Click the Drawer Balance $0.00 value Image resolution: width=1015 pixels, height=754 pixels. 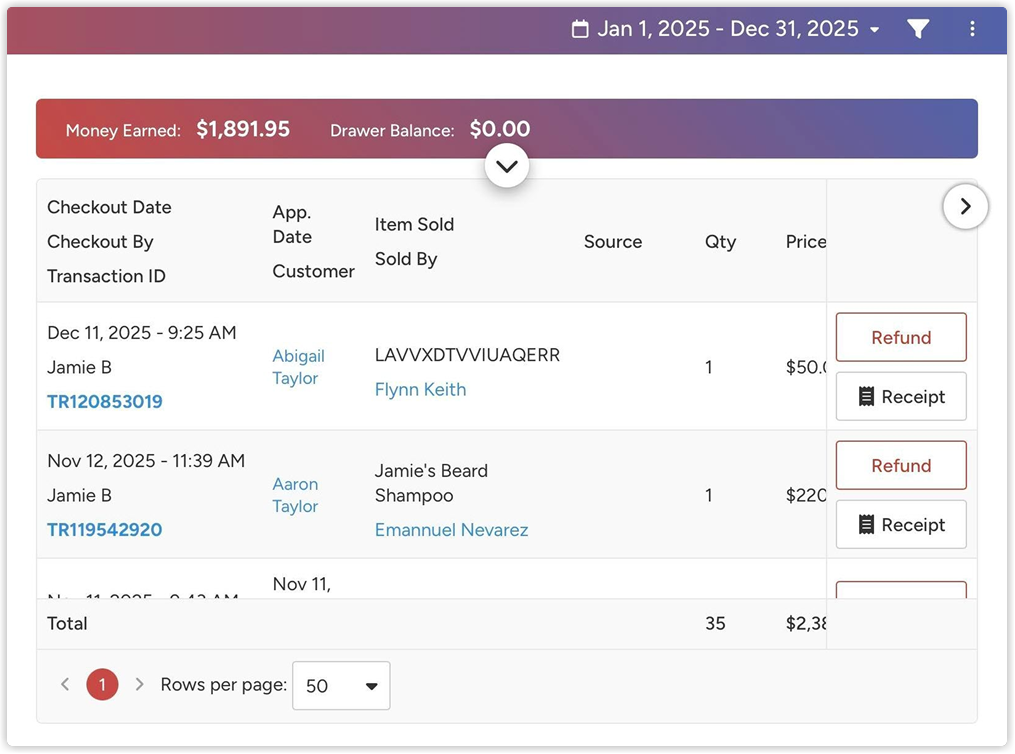[x=500, y=129]
